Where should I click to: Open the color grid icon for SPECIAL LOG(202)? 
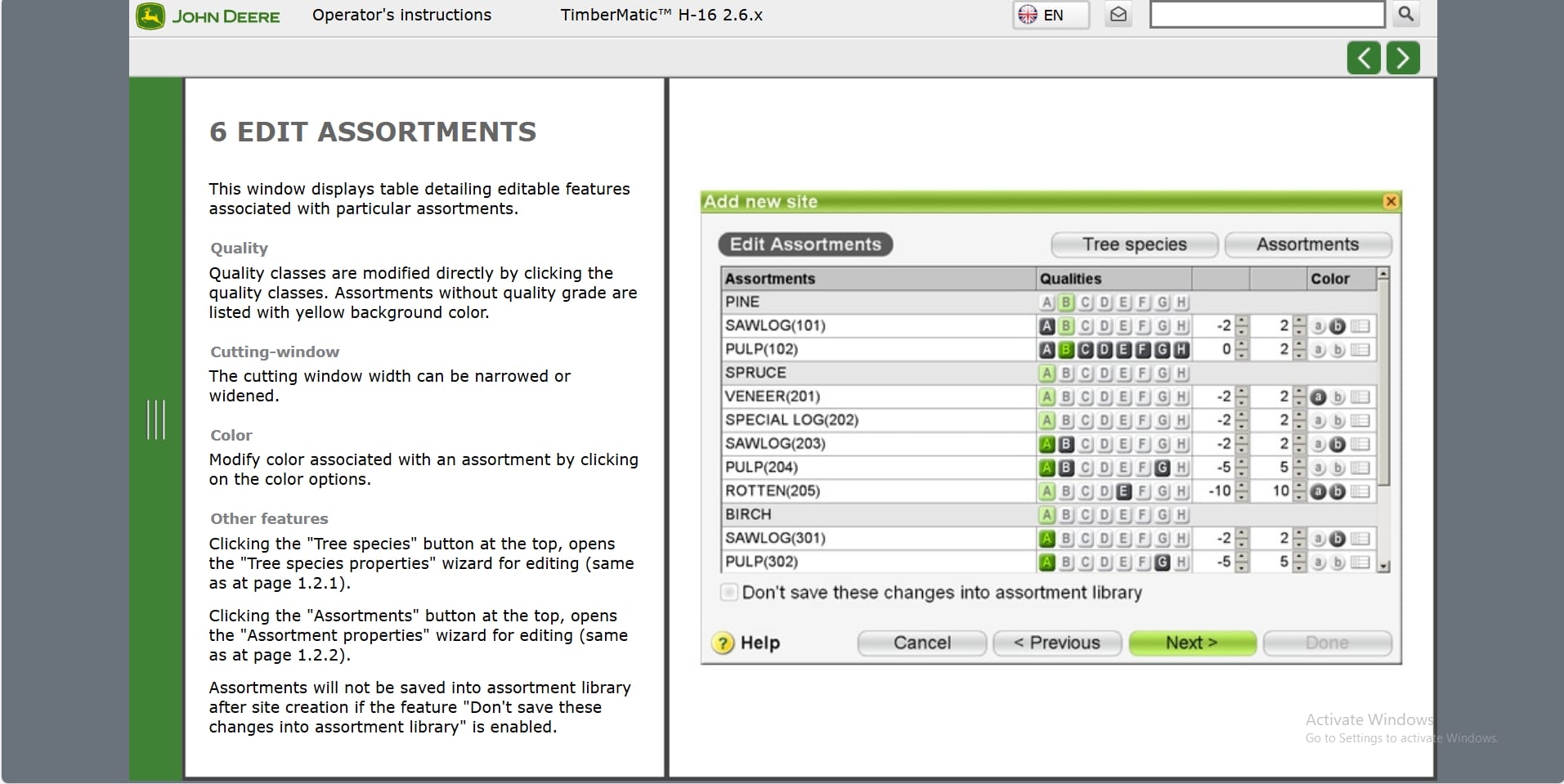1360,421
